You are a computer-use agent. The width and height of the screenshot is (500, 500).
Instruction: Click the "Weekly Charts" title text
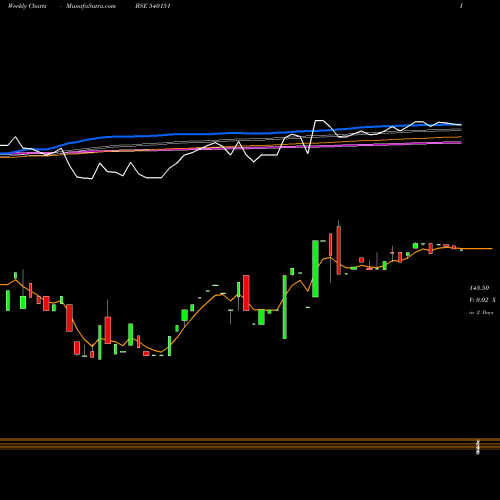(27, 6)
